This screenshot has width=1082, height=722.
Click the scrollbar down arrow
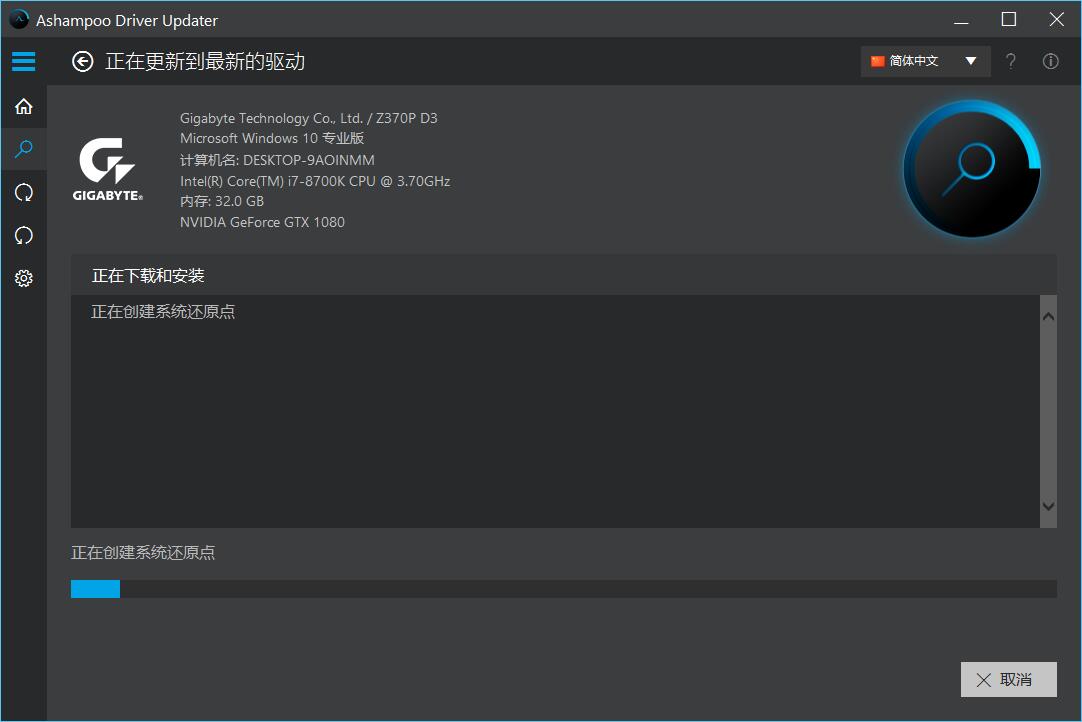(1048, 507)
